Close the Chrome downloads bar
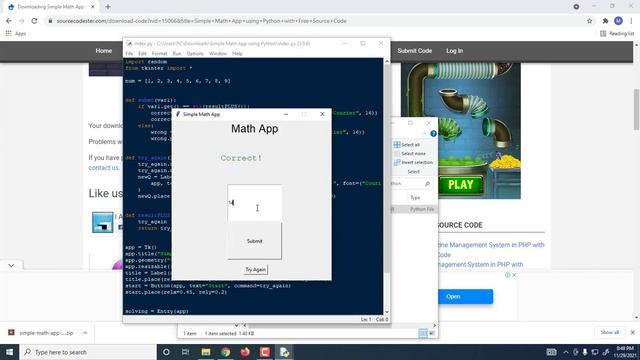The image size is (640, 360). pyautogui.click(x=633, y=332)
